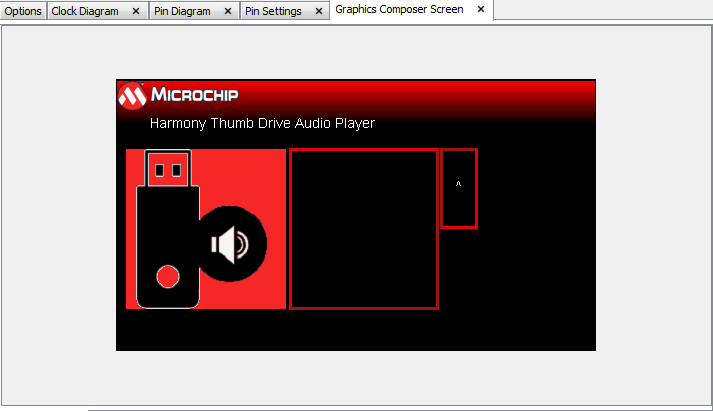The image size is (713, 411).
Task: Close the Graphics Composer Screen tab
Action: [481, 9]
